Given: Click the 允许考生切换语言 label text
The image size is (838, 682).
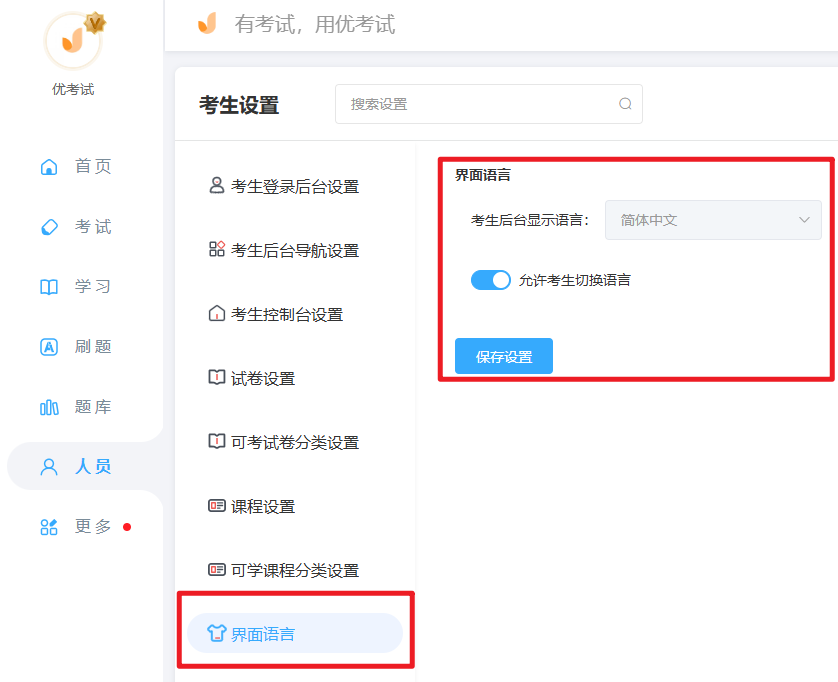Looking at the screenshot, I should pyautogui.click(x=575, y=280).
